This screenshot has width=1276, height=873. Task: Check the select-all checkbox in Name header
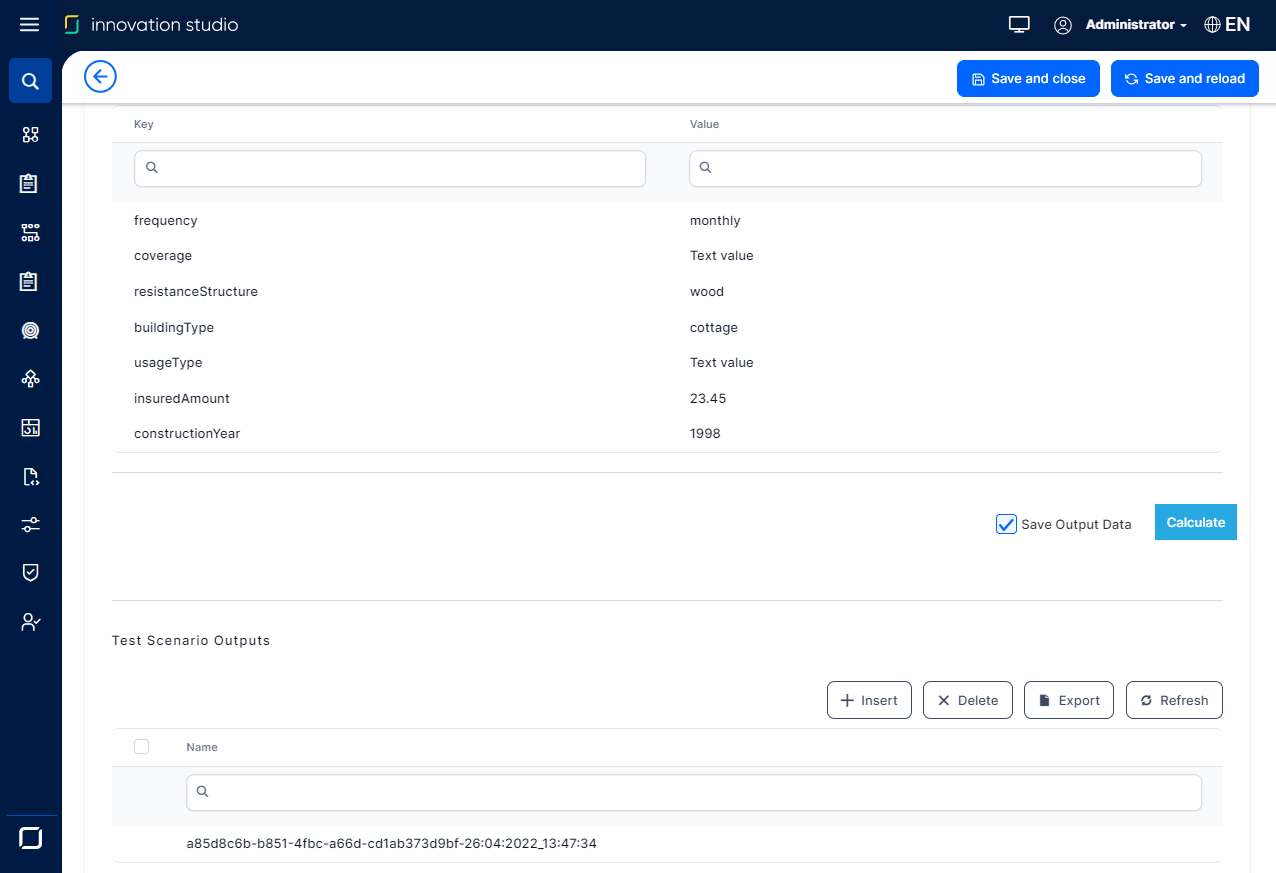pyautogui.click(x=141, y=746)
